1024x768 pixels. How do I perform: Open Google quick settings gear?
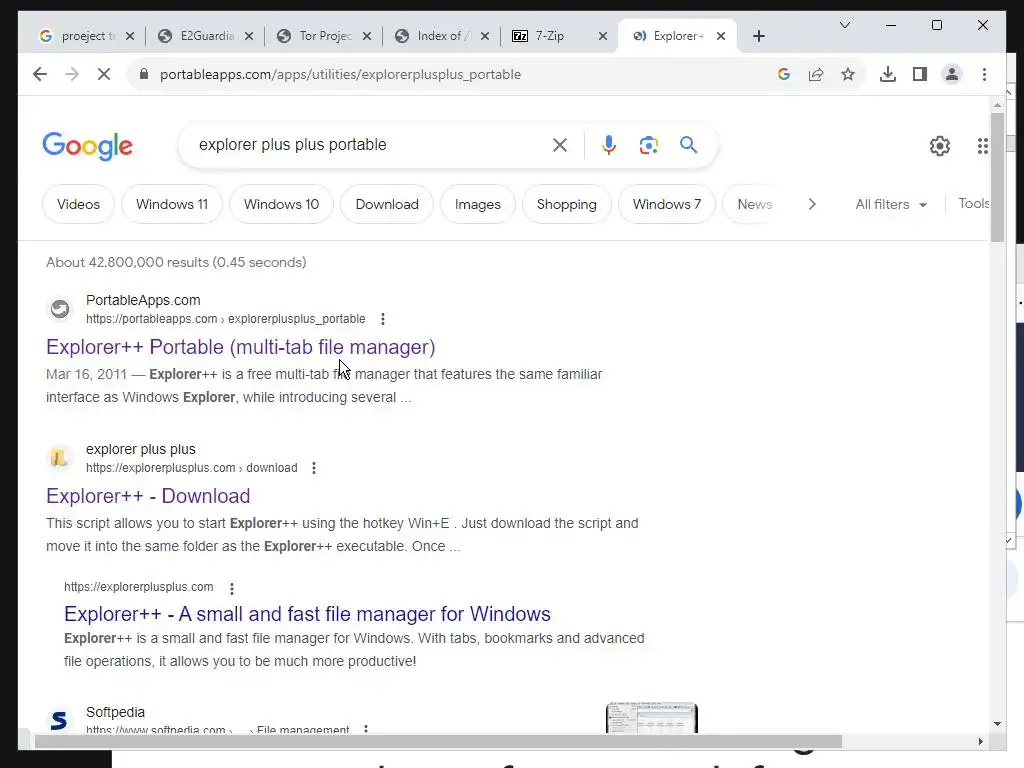(940, 146)
